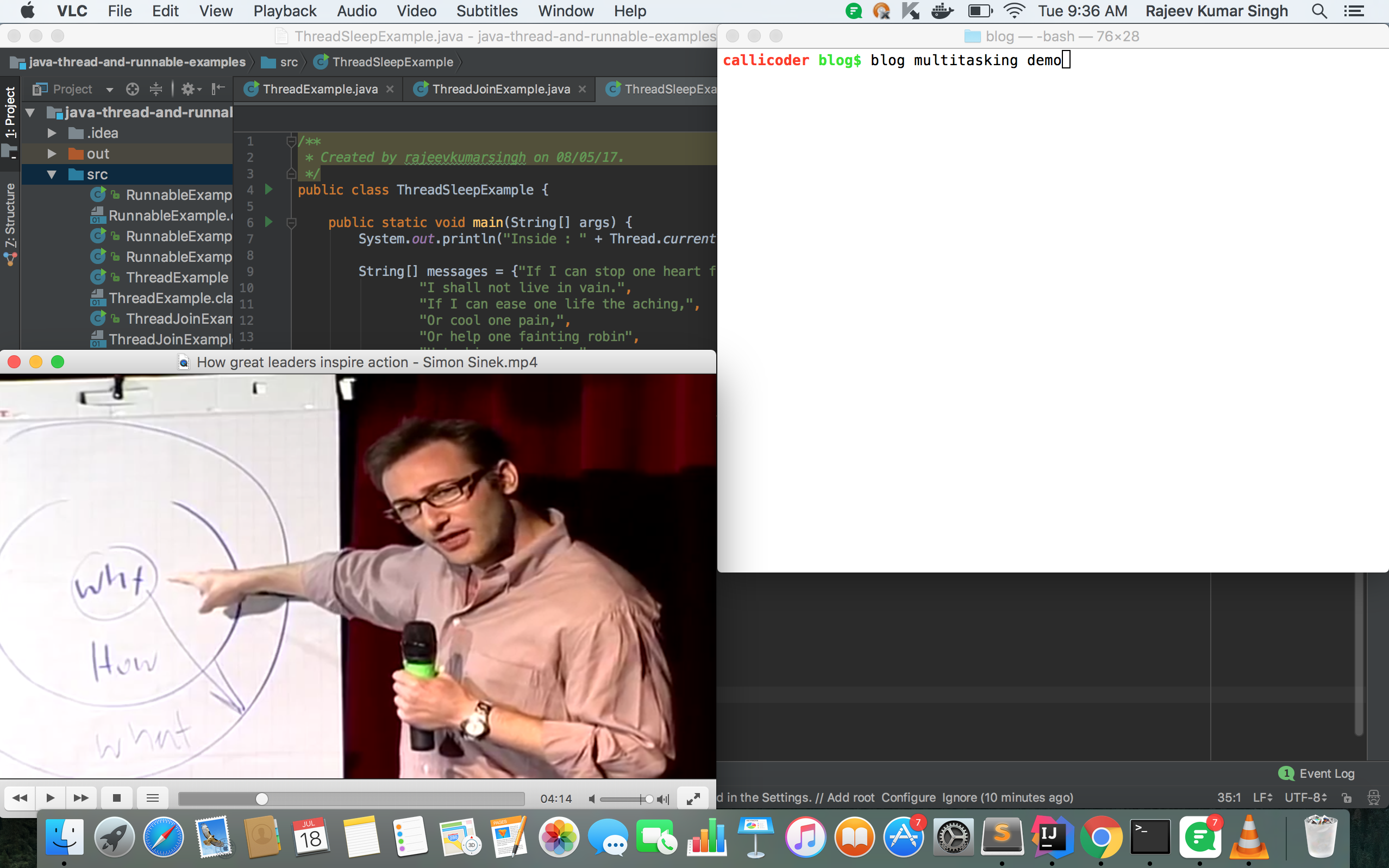Collapse the src folder
The image size is (1389, 868).
[52, 174]
